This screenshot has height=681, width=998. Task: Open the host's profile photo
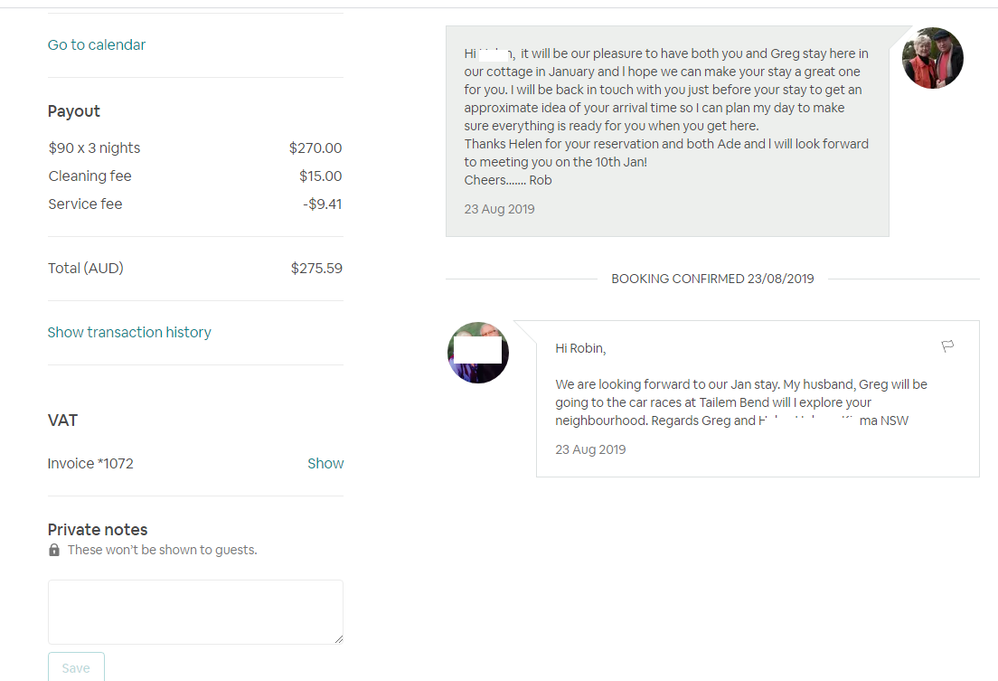[932, 58]
